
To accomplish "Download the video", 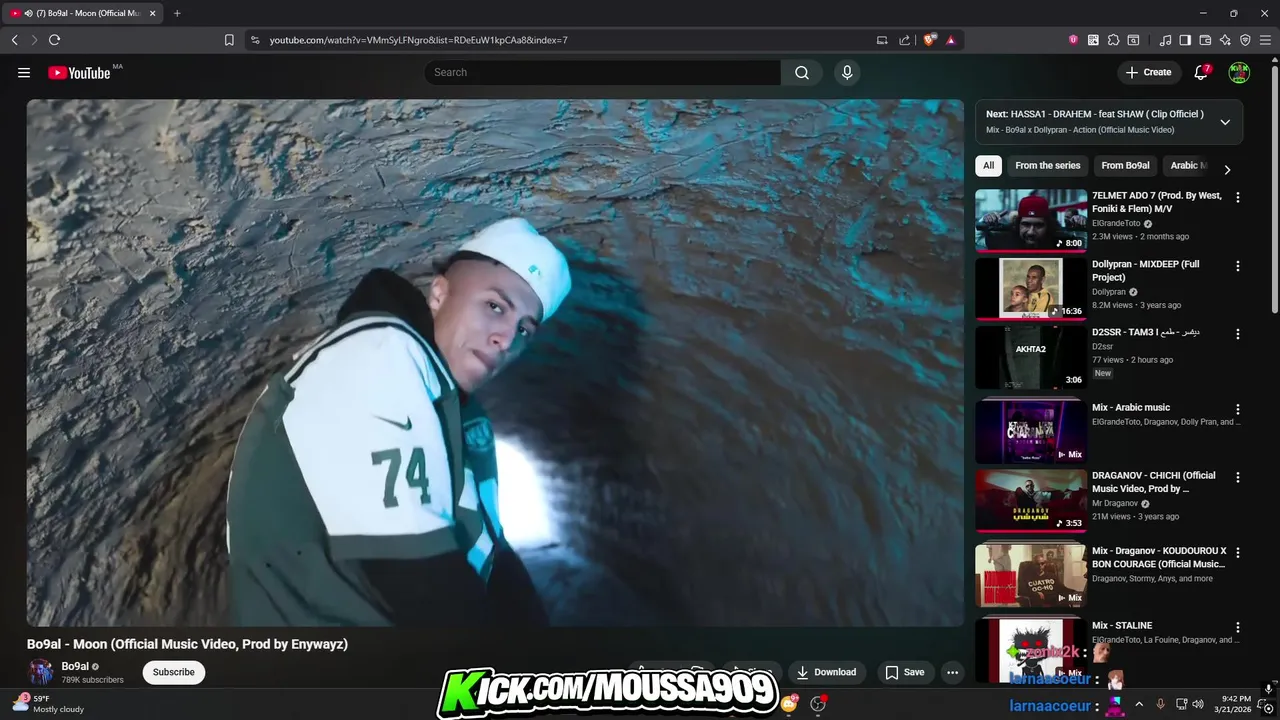I will tap(826, 672).
